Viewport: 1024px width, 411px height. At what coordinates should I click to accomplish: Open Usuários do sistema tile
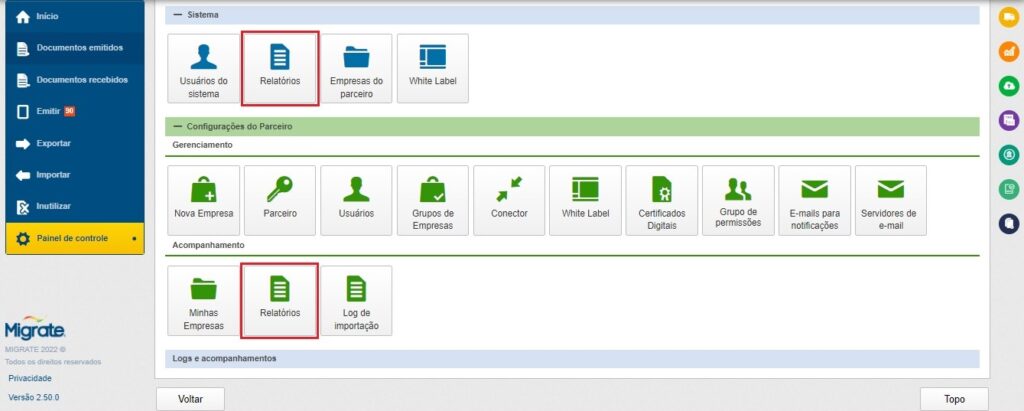coord(203,68)
